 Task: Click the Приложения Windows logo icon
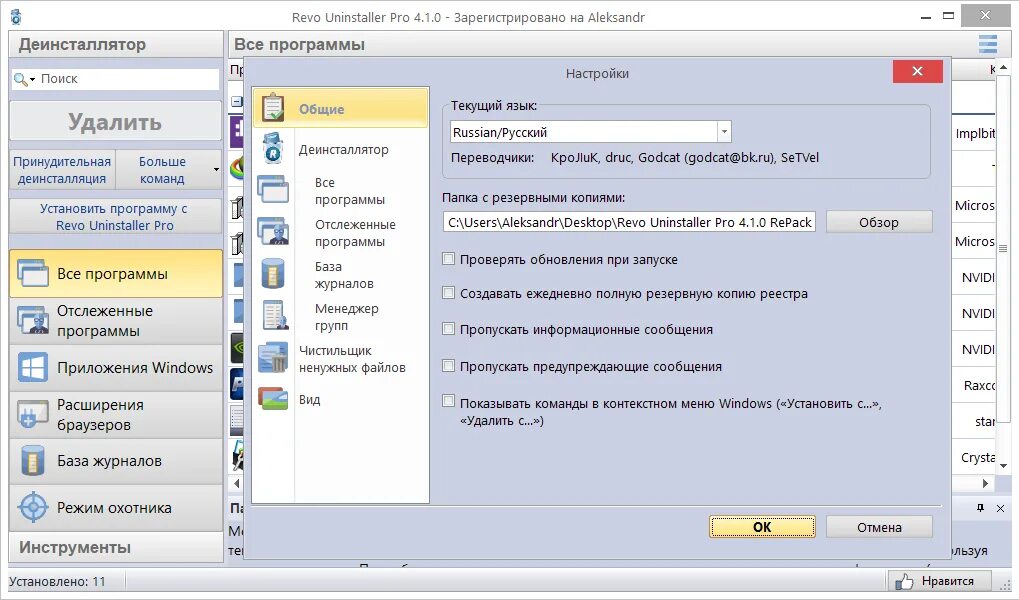click(x=32, y=367)
